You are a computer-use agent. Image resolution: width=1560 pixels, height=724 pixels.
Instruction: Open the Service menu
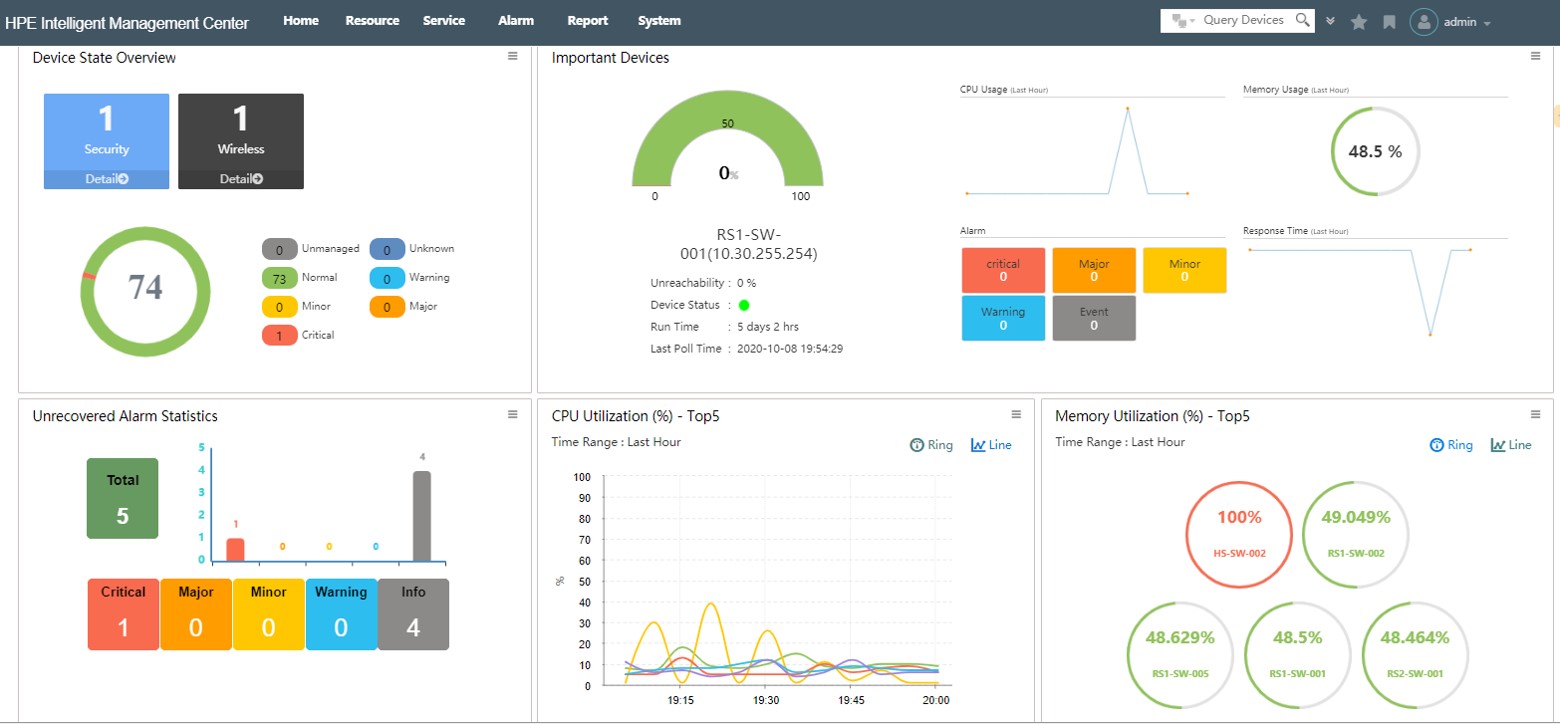444,20
